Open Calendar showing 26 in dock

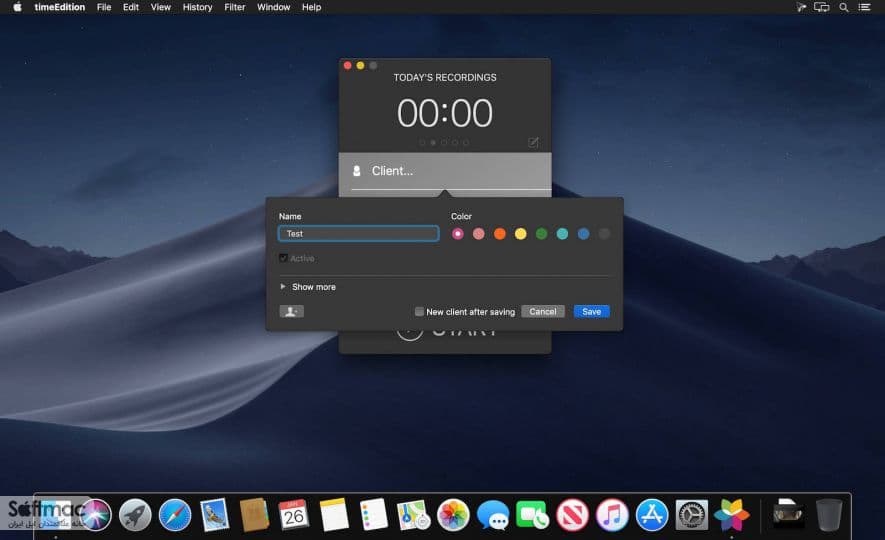(293, 515)
